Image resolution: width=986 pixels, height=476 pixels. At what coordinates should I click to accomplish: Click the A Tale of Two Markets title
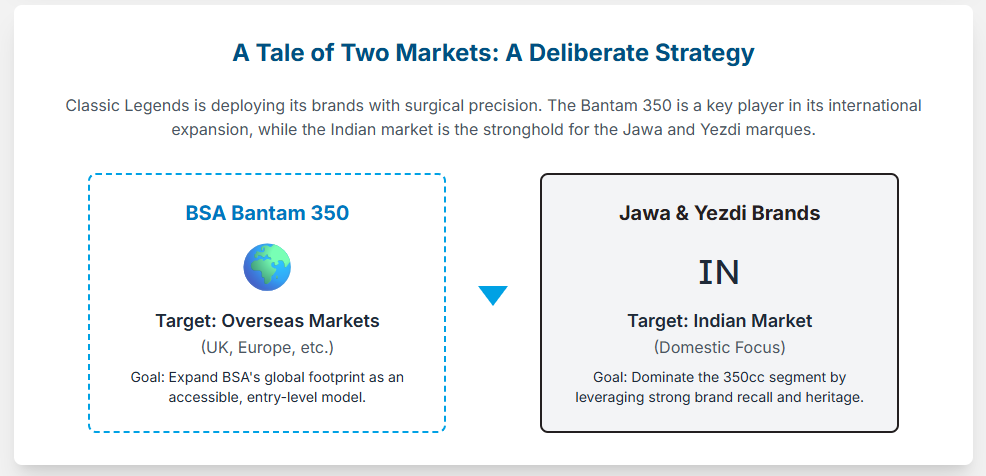coord(493,53)
